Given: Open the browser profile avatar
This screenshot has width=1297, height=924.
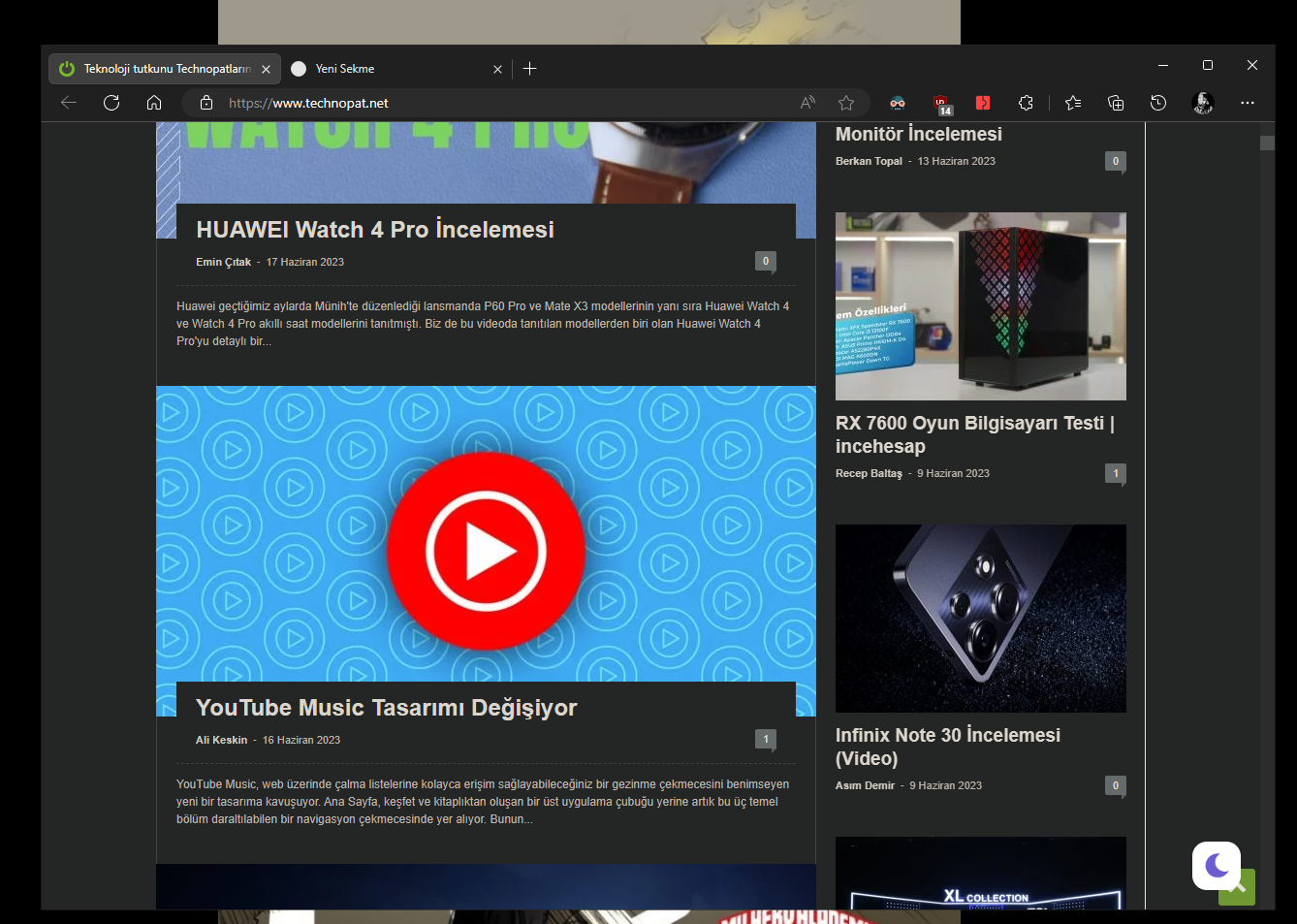Looking at the screenshot, I should 1203,103.
